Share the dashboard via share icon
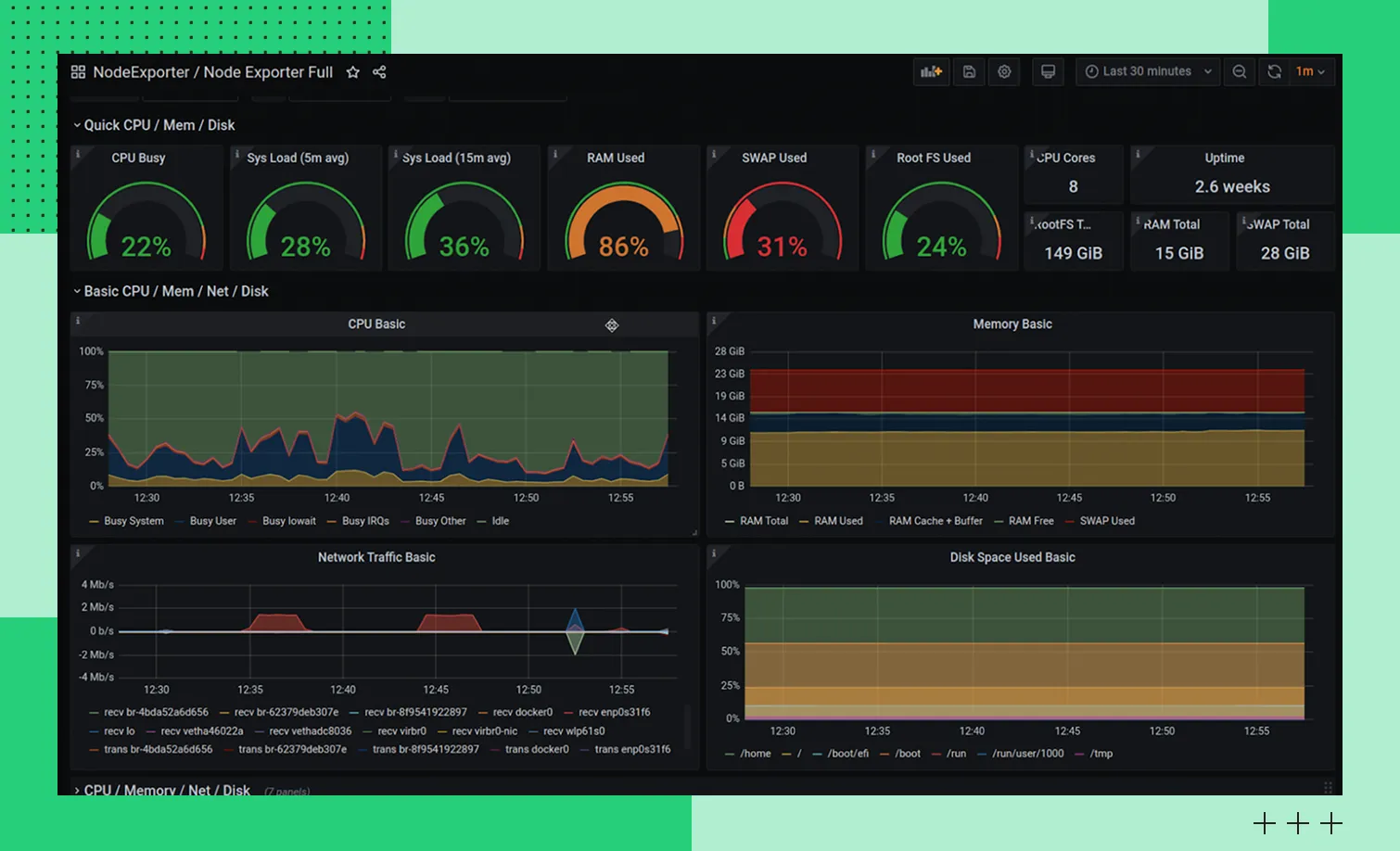Screen dimensions: 1400x851 [379, 72]
